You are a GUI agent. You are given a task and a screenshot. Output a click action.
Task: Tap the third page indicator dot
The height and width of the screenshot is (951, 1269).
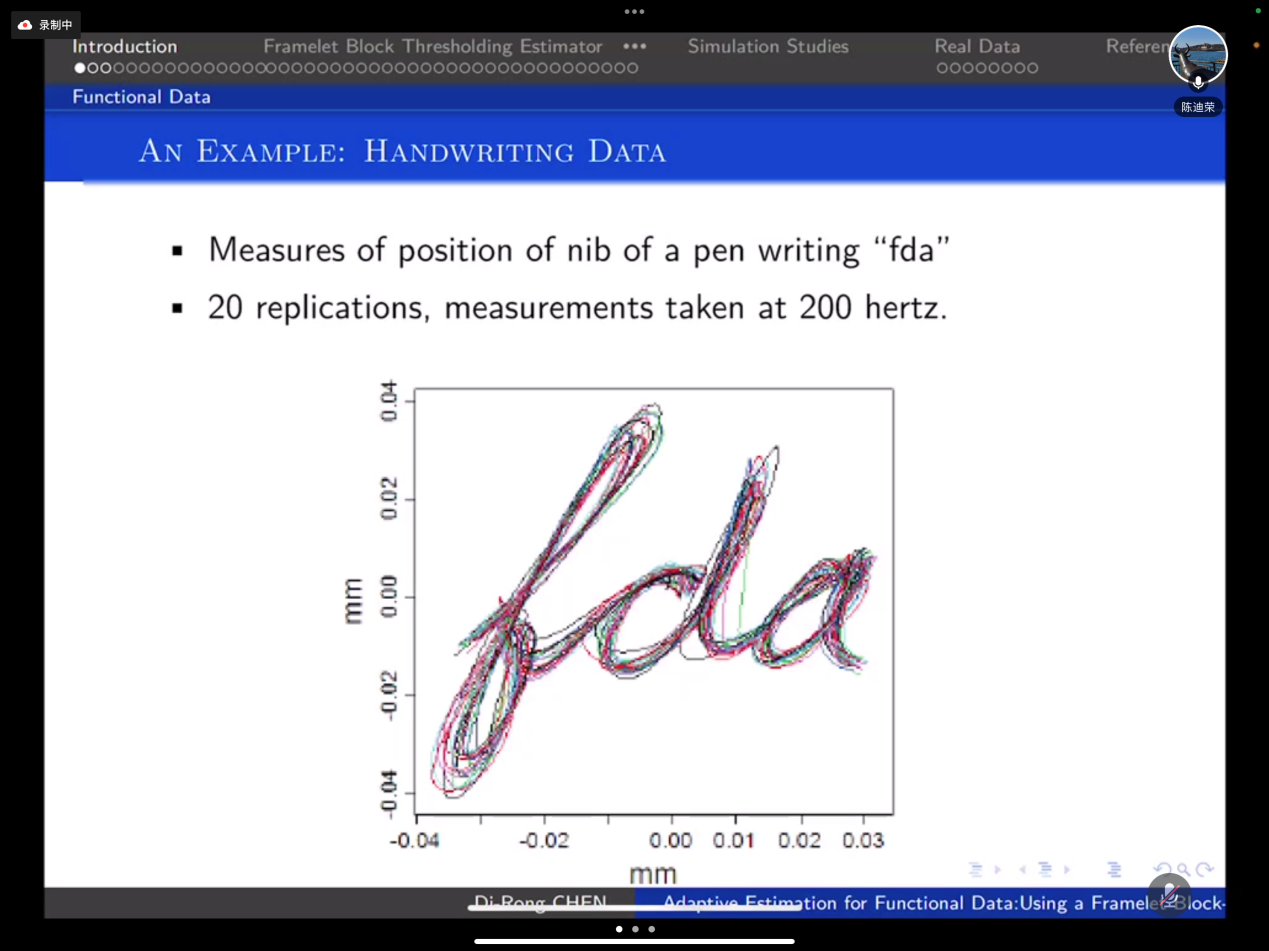(652, 929)
